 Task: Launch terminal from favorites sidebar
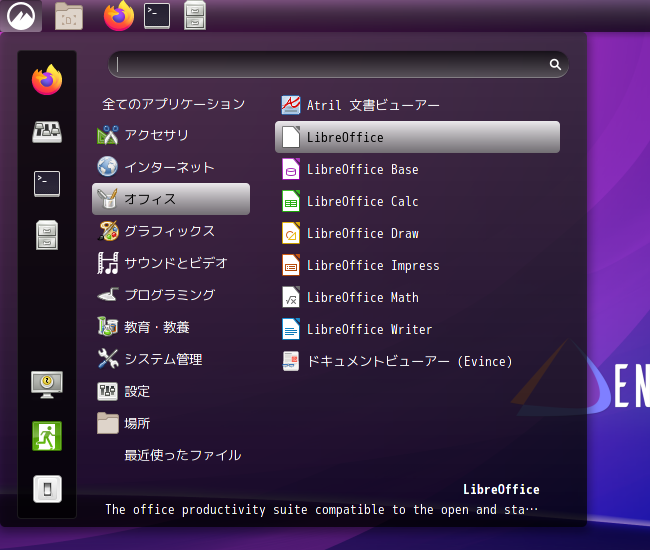47,184
